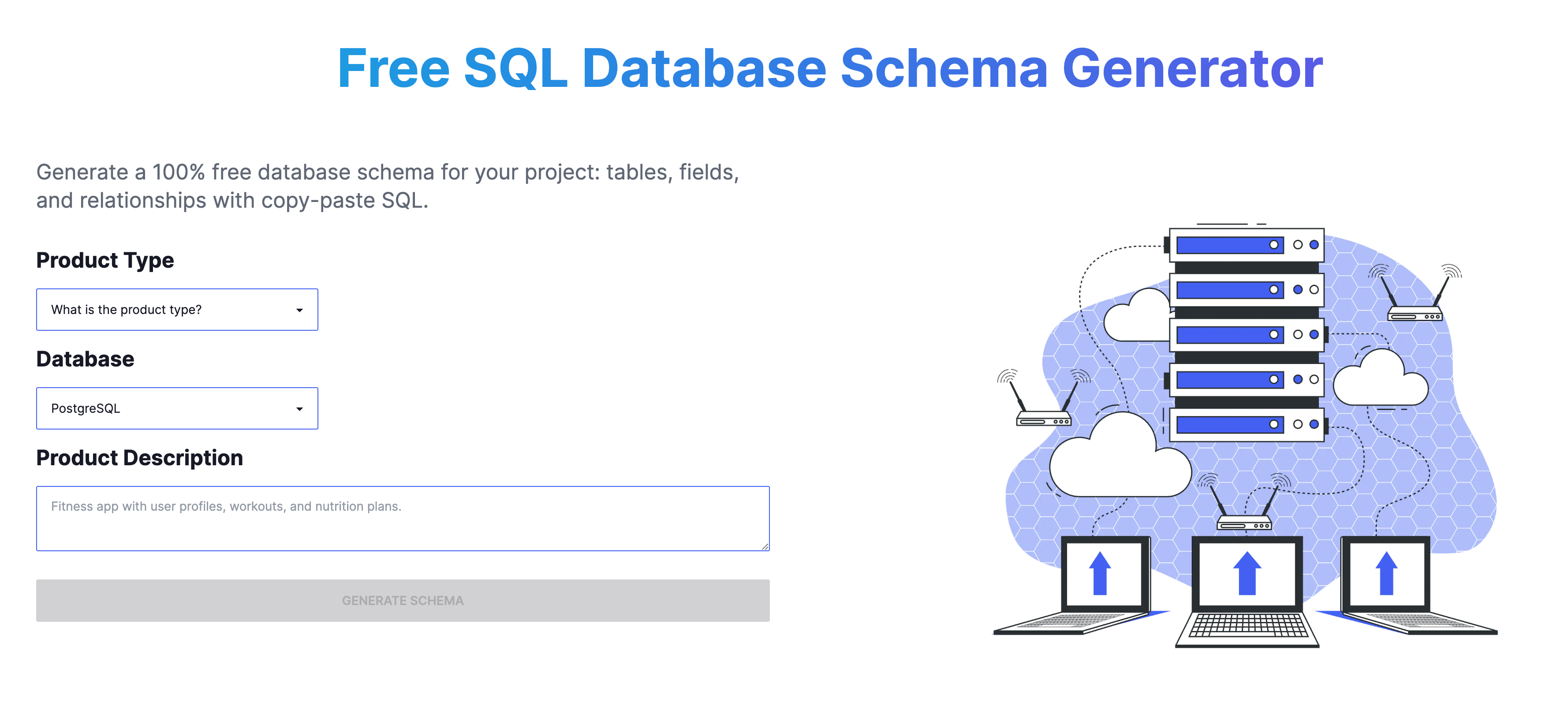Click the Product Type label
Image resolution: width=1568 pixels, height=710 pixels.
point(105,260)
